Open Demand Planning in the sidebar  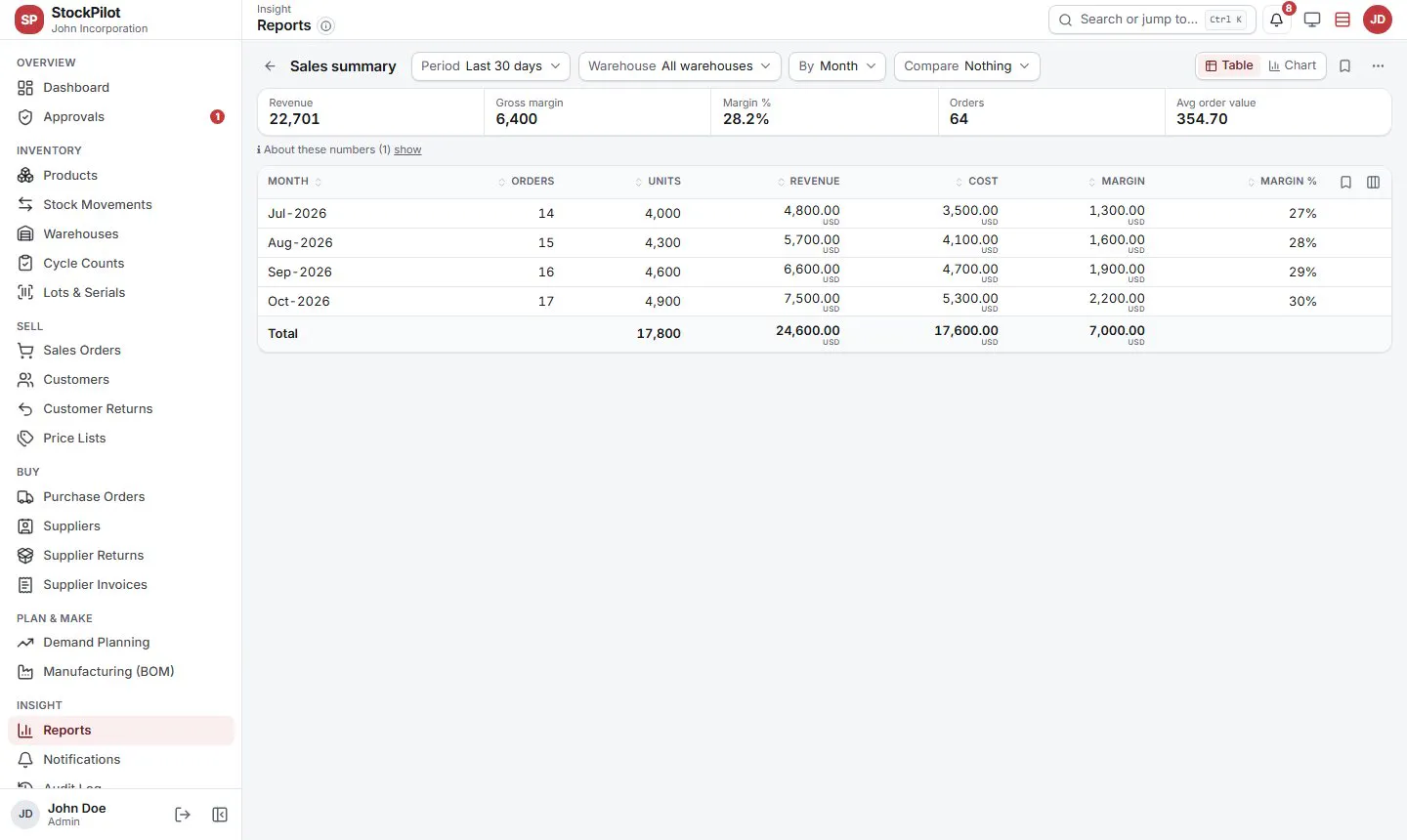pyautogui.click(x=121, y=643)
